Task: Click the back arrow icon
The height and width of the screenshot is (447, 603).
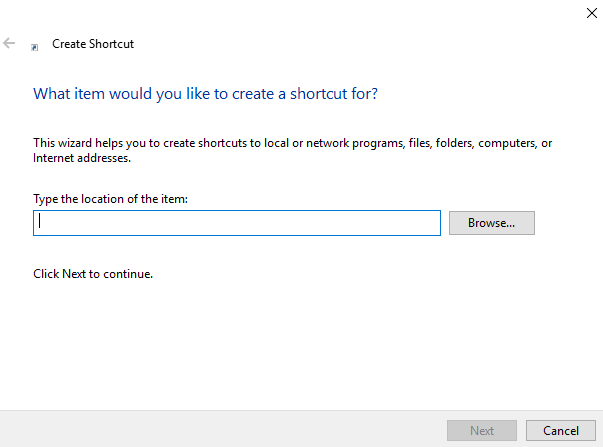Action: [x=9, y=43]
